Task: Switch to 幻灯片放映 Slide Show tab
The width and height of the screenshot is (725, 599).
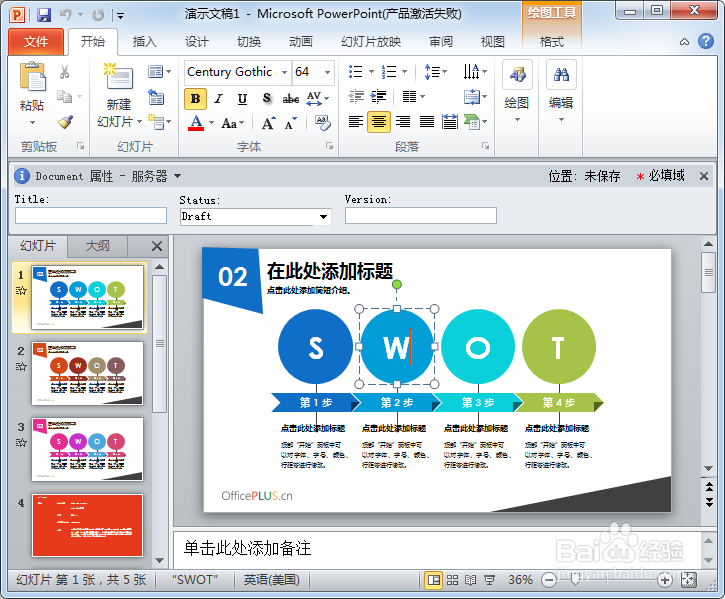Action: [371, 42]
